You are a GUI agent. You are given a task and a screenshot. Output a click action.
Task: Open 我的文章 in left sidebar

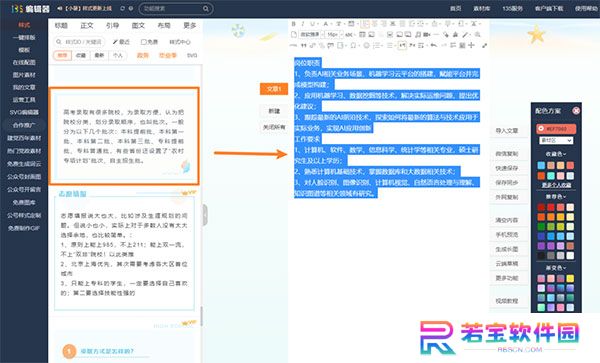click(24, 88)
